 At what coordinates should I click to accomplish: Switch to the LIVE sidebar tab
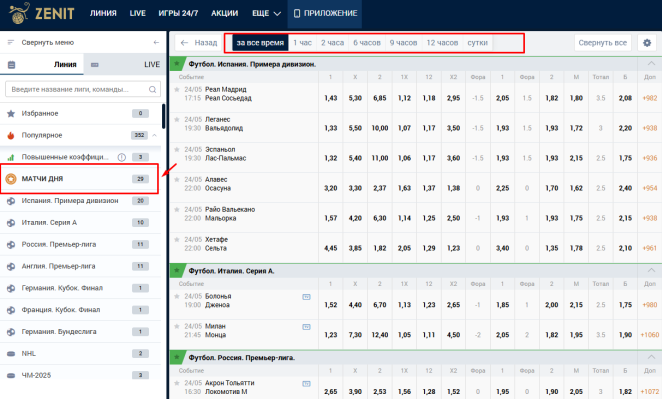(125, 65)
